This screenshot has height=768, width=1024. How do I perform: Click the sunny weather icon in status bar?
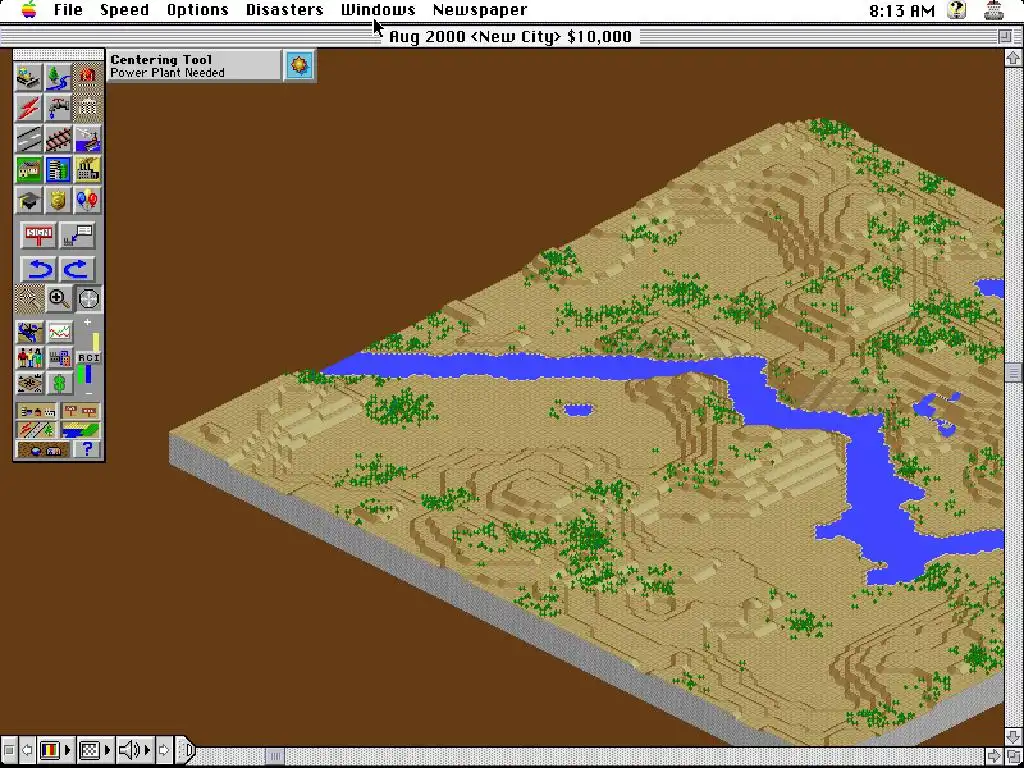pyautogui.click(x=299, y=65)
